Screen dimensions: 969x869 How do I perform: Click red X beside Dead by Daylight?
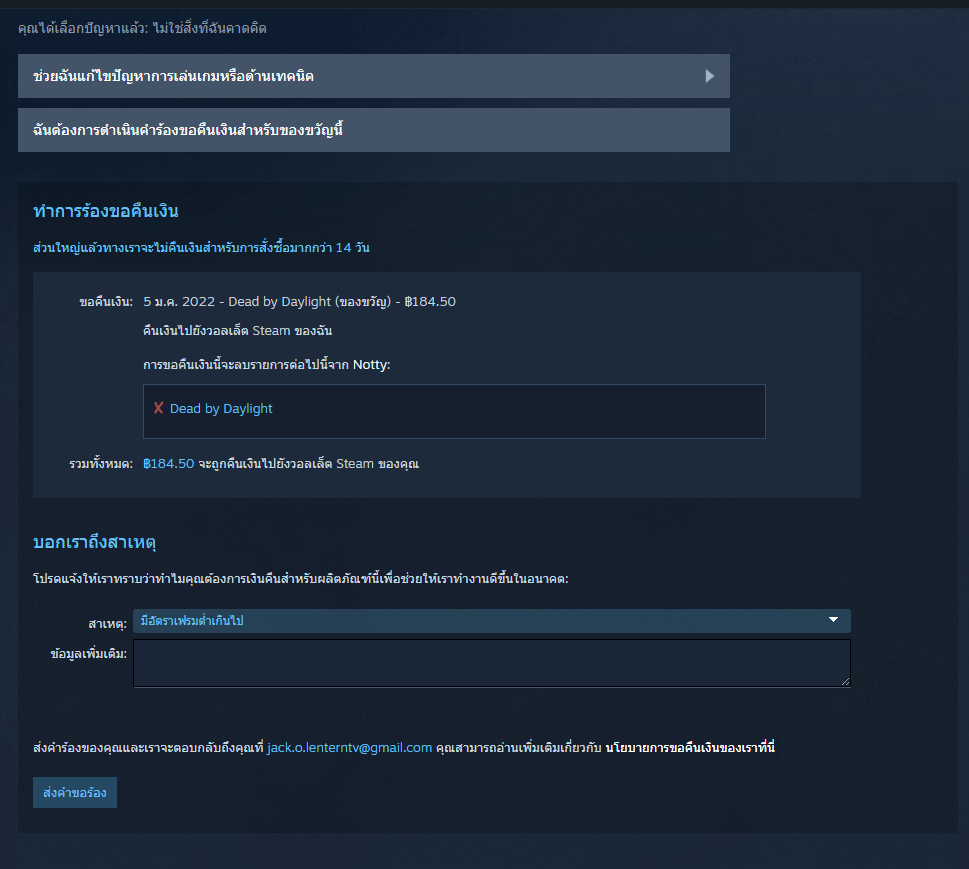tap(159, 408)
